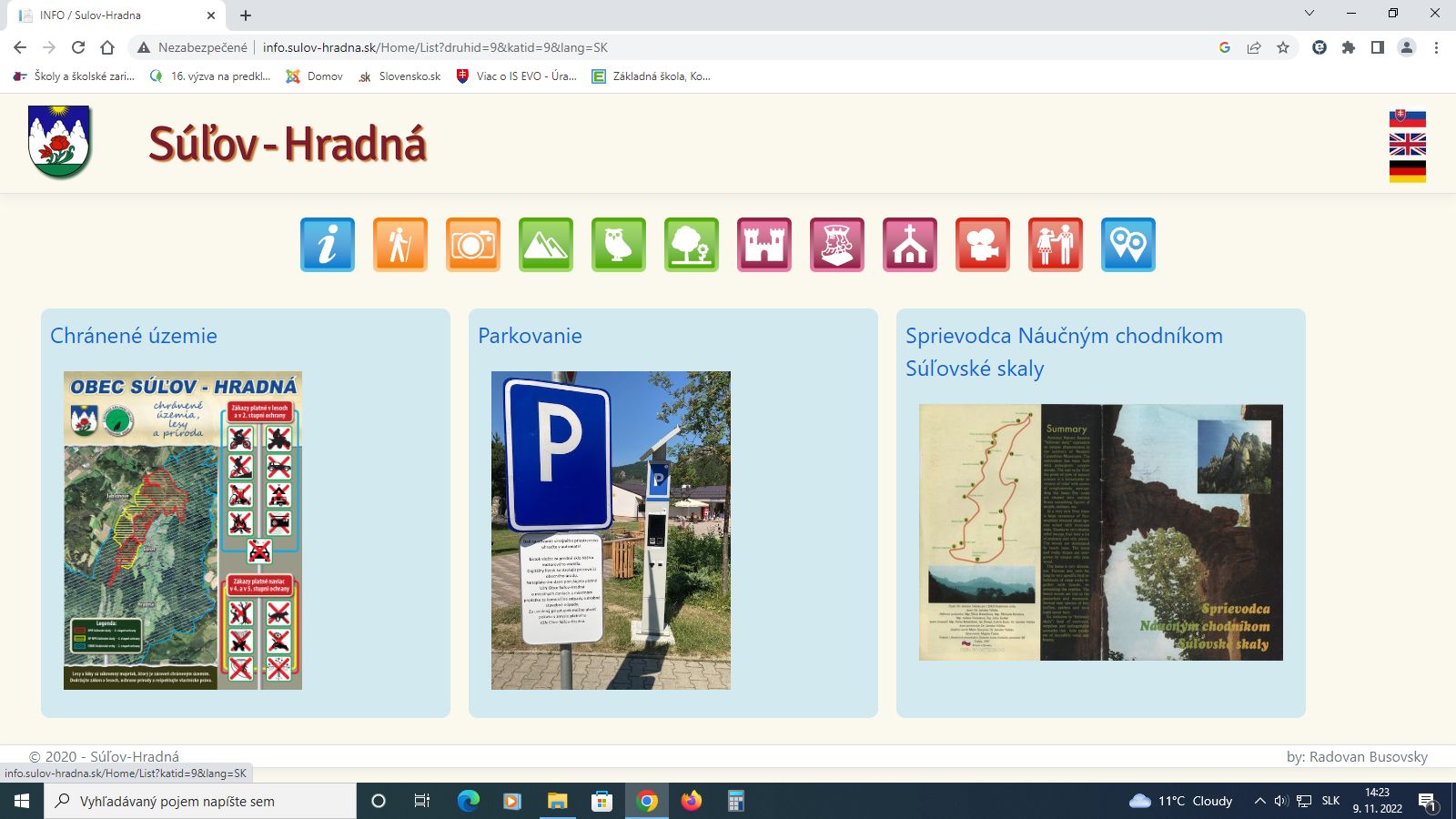Open the Chrome profile avatar
This screenshot has width=1456, height=819.
(1407, 47)
